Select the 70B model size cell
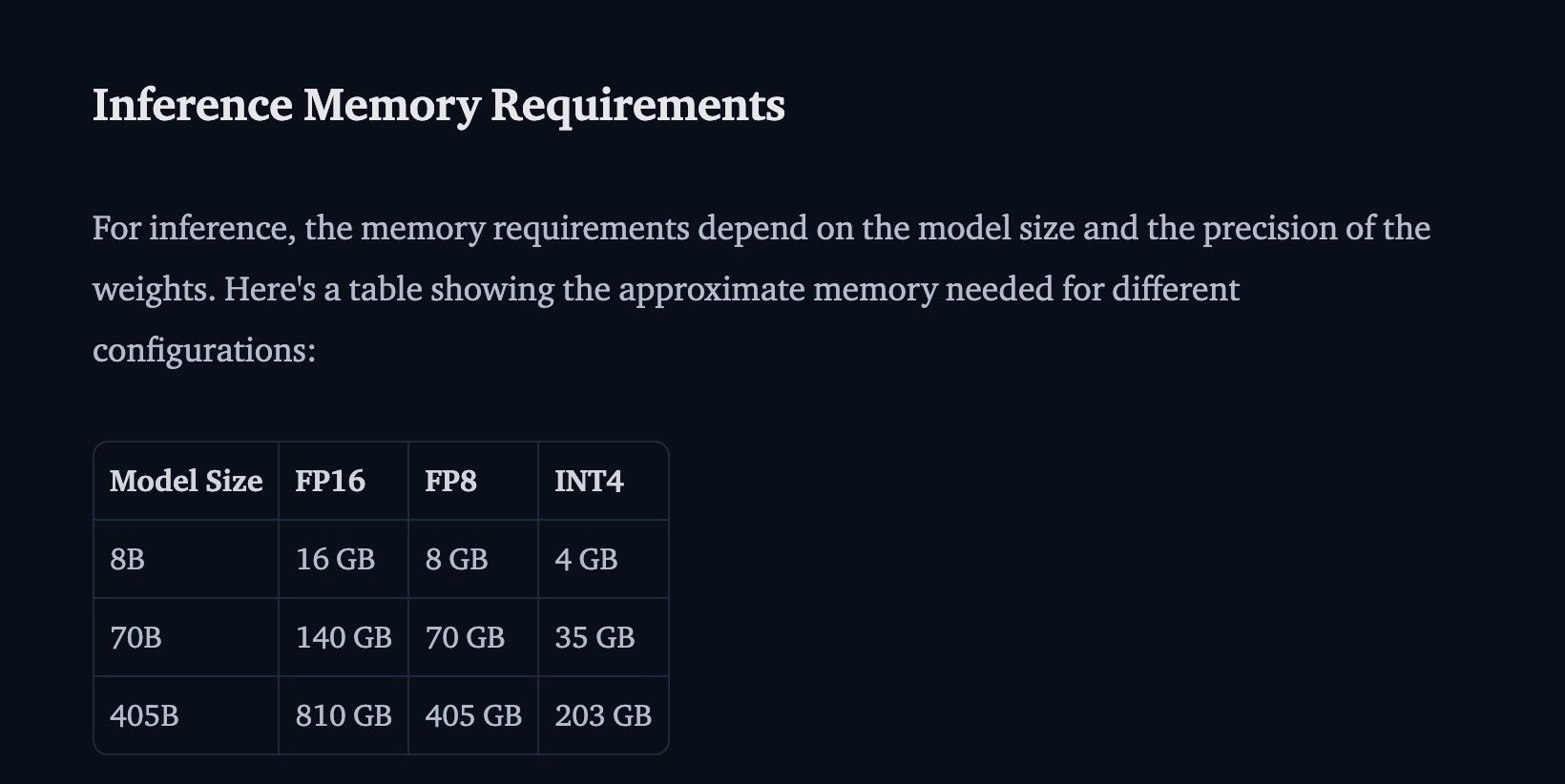The image size is (1565, 784). click(x=186, y=637)
